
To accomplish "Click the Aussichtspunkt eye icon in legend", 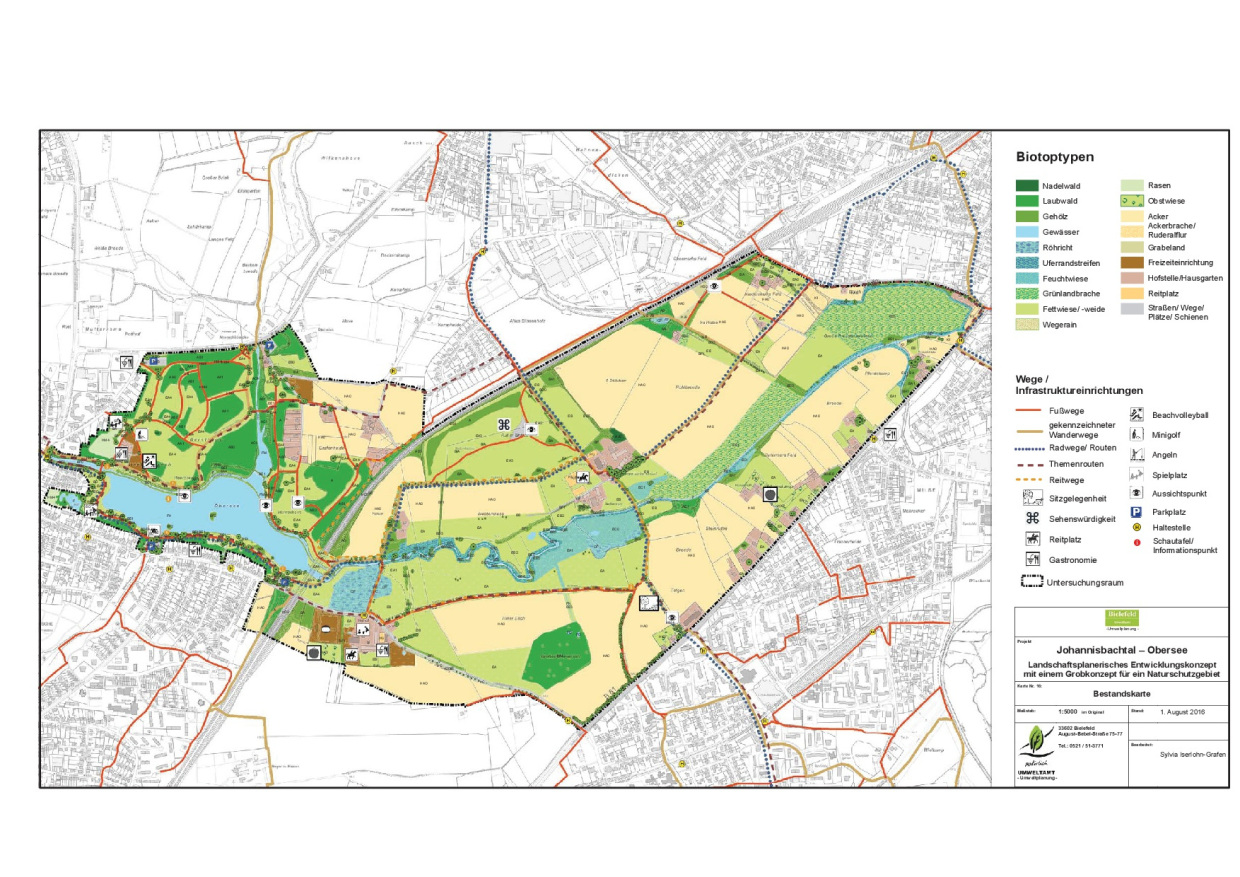I will [1137, 492].
